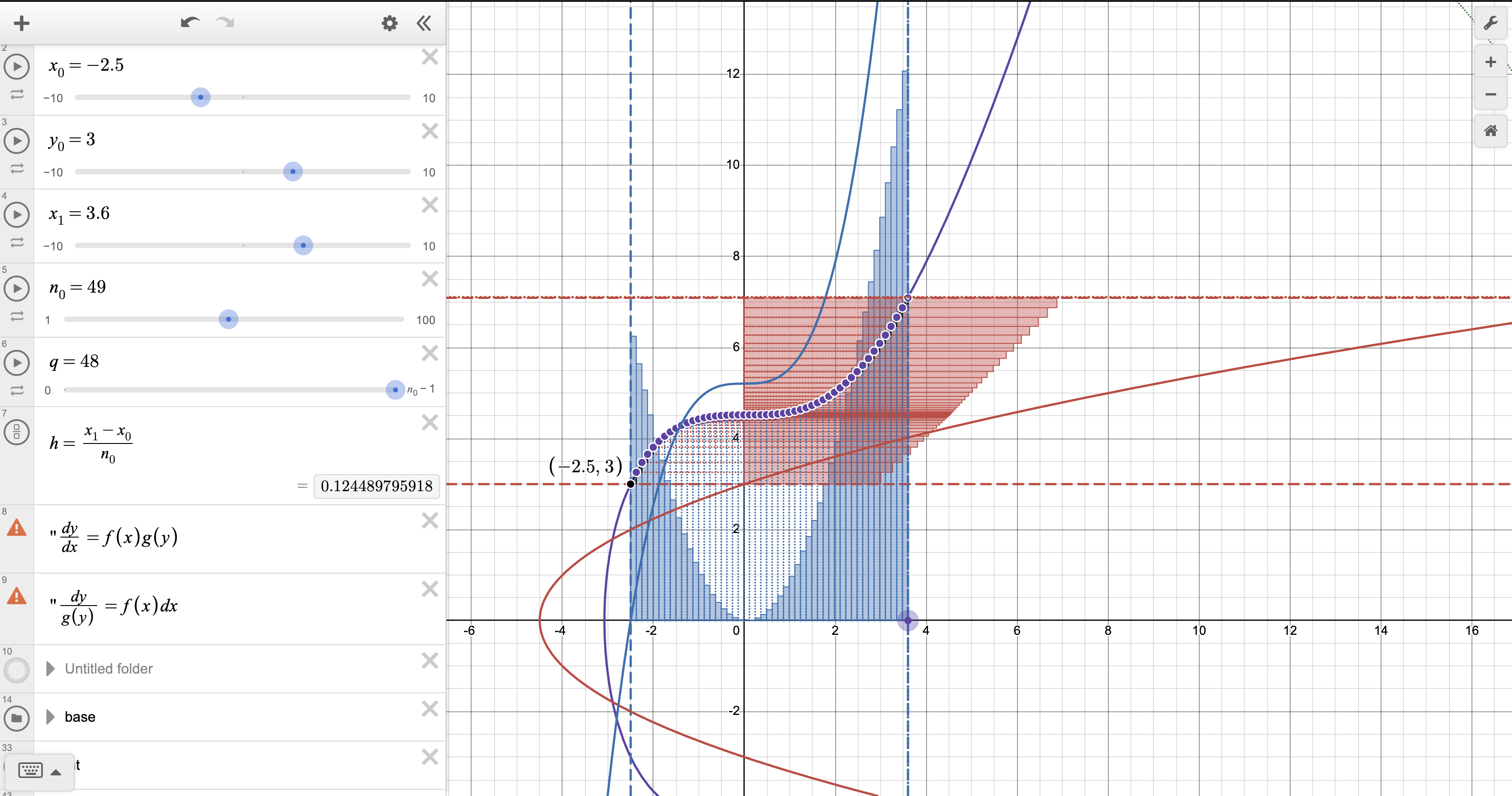
Task: Edit the q = 48 expression
Action: [x=74, y=362]
